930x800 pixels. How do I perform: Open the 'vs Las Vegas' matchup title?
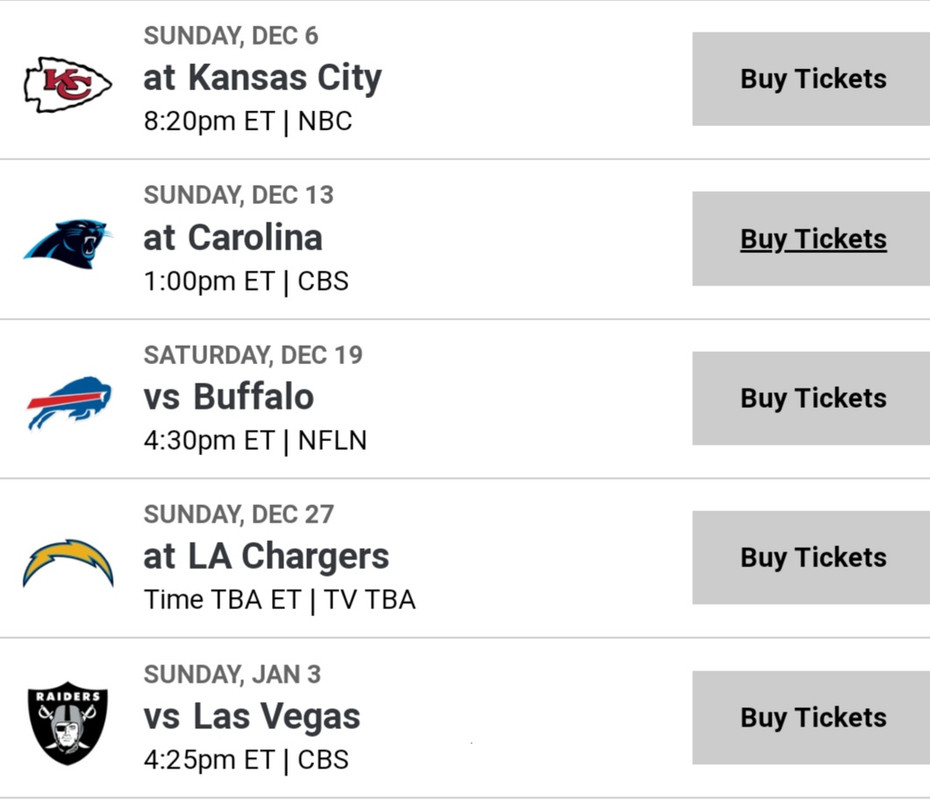coord(252,717)
